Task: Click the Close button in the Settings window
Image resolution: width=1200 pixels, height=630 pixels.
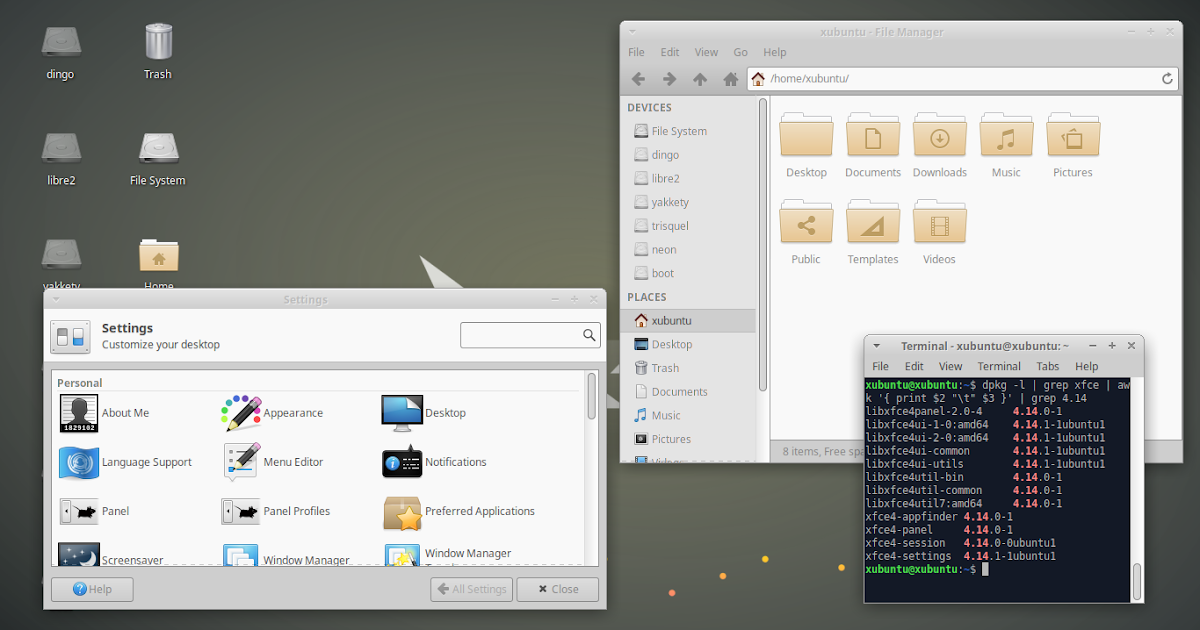Action: click(x=557, y=589)
